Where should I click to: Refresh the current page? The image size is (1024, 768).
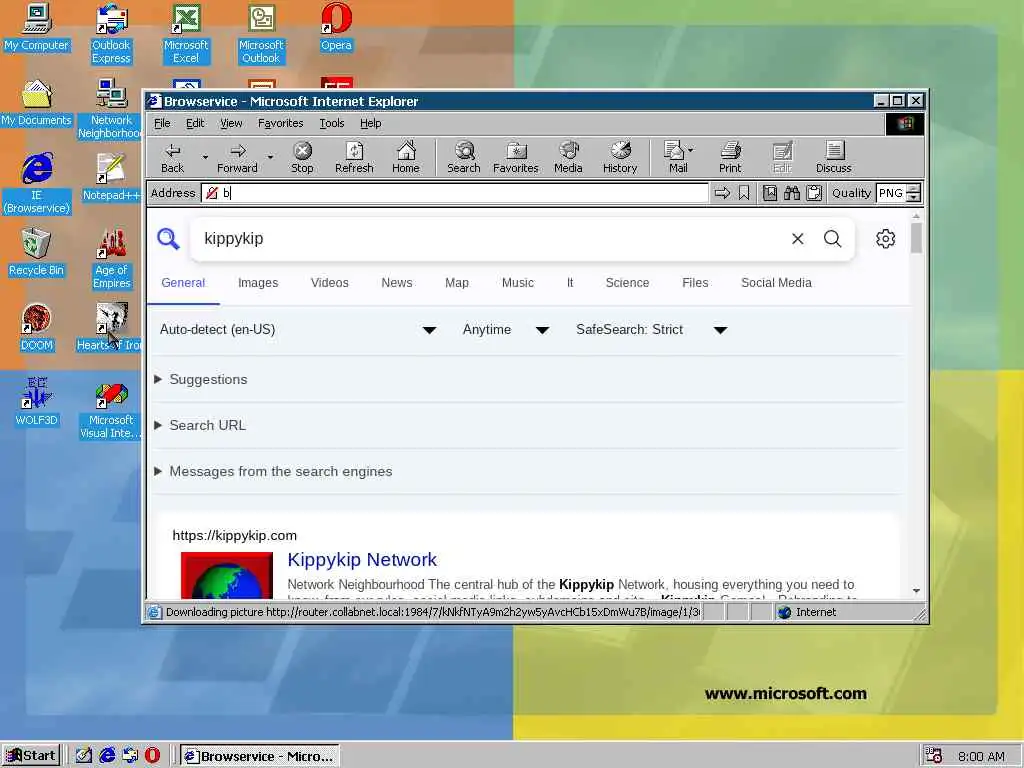click(354, 157)
